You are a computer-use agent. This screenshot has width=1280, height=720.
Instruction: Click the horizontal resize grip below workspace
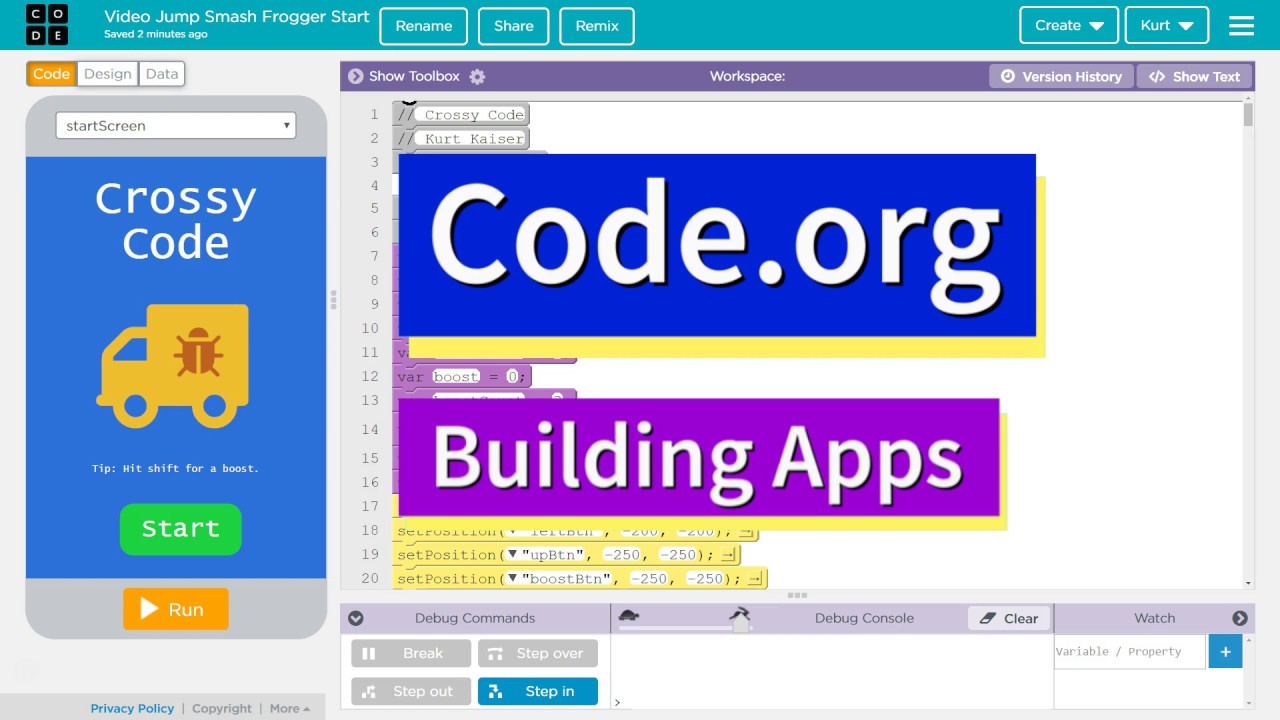point(797,595)
